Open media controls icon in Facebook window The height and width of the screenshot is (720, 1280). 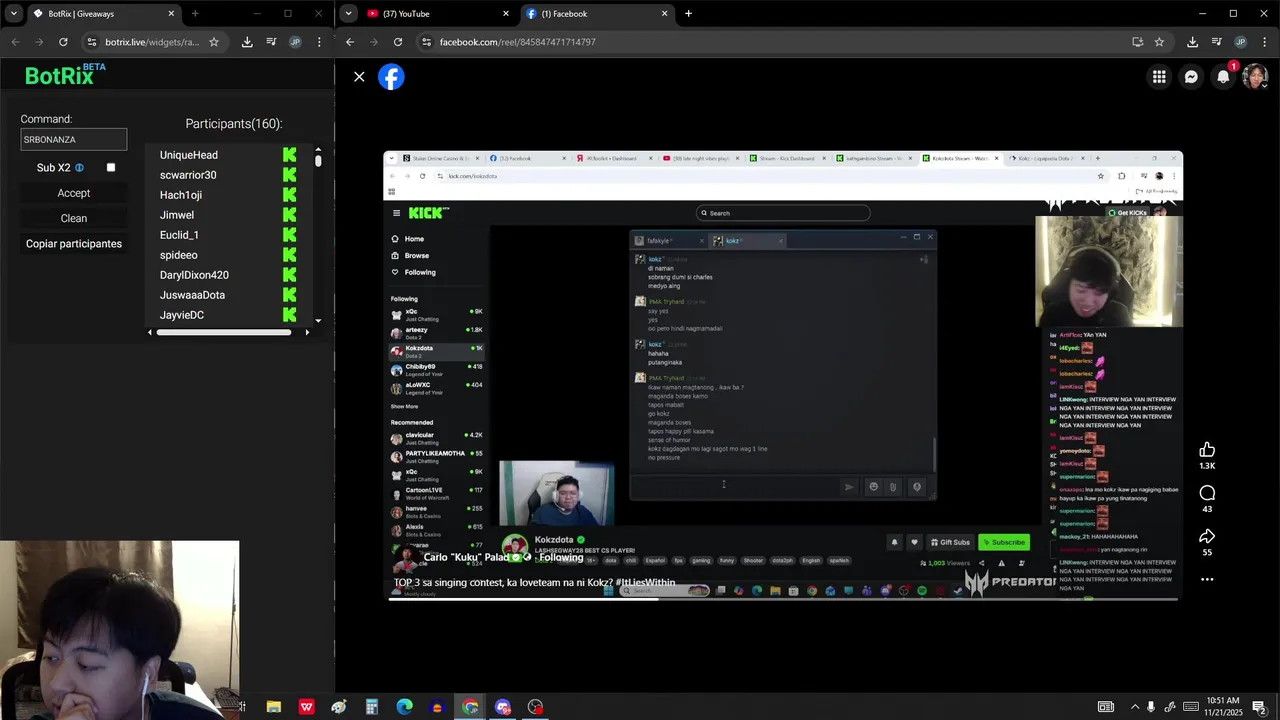pos(1216,42)
